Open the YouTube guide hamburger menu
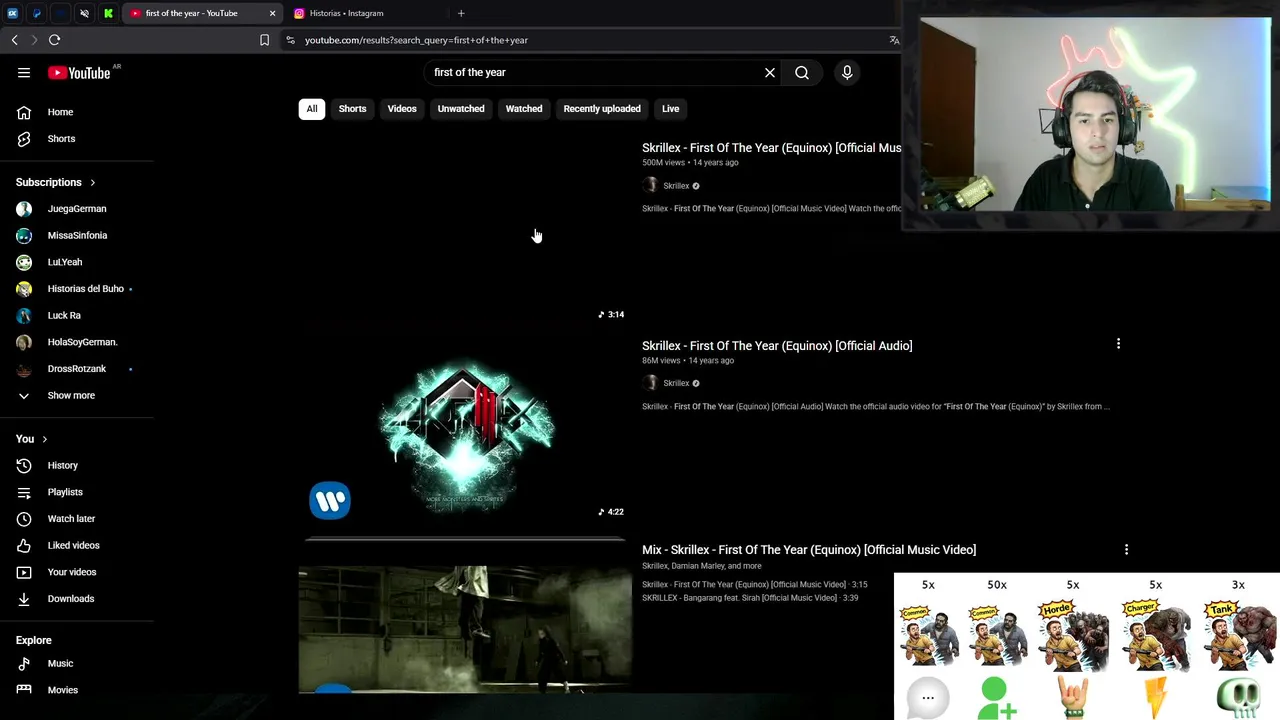 tap(24, 72)
